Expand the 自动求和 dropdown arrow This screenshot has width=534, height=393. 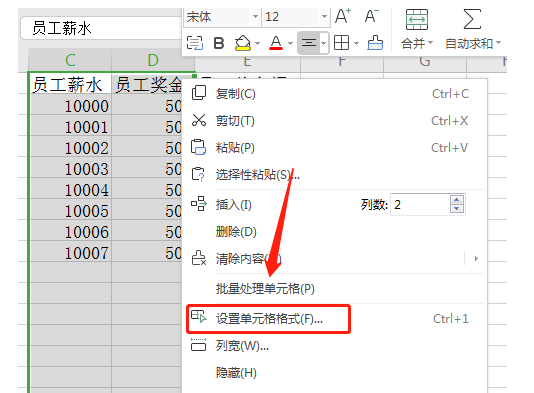click(499, 43)
